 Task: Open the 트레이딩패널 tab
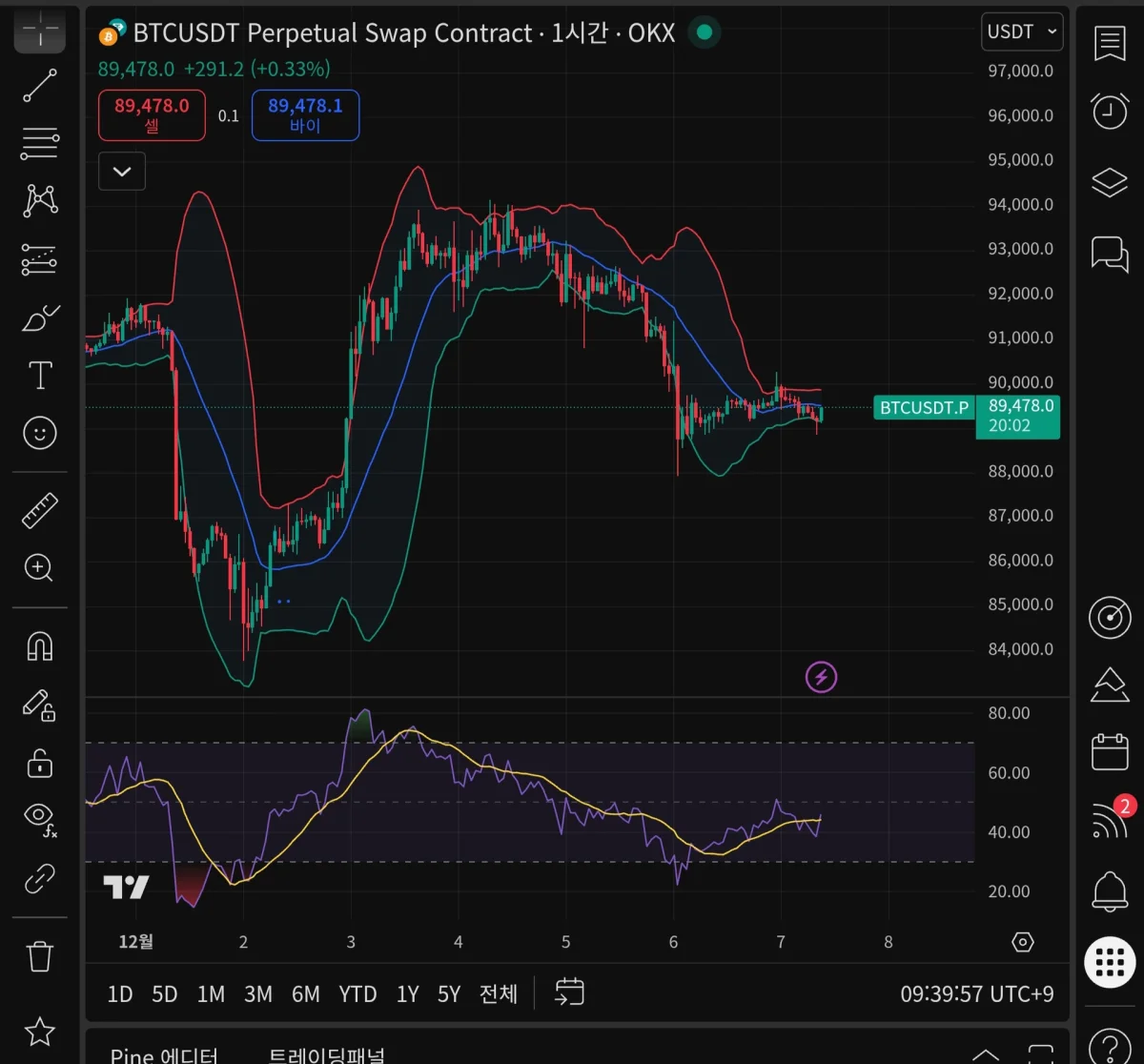tap(327, 1054)
